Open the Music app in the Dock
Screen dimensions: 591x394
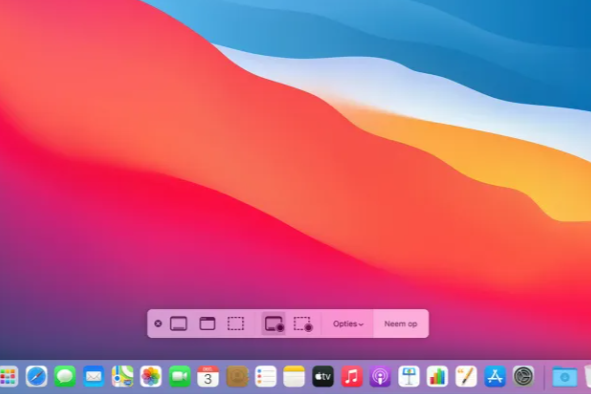[352, 376]
